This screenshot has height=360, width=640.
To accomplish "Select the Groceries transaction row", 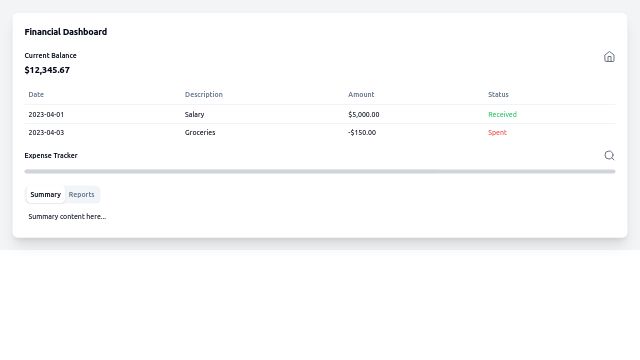I will click(x=320, y=132).
